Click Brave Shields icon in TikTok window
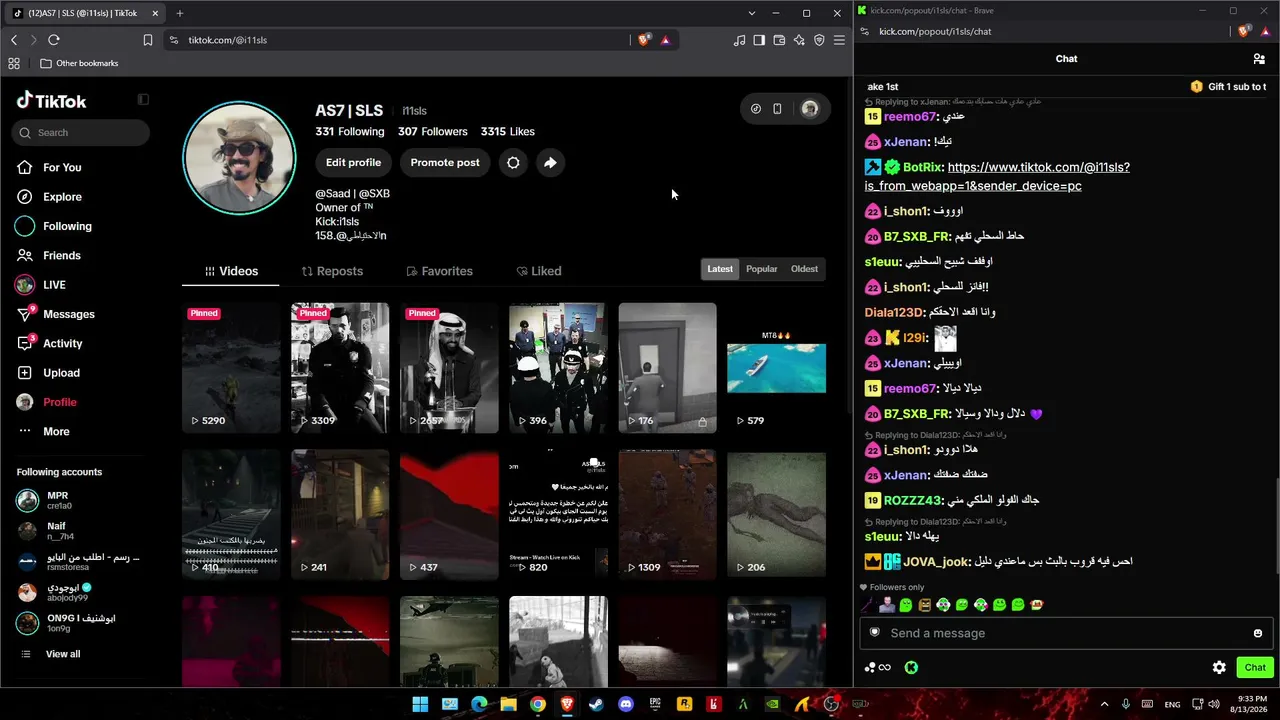This screenshot has height=720, width=1280. tap(644, 40)
